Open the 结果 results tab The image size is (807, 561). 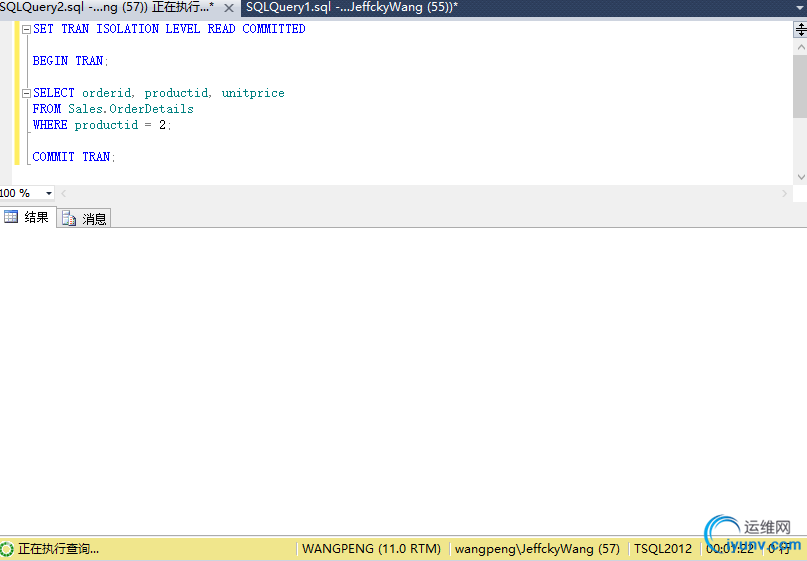(28, 217)
